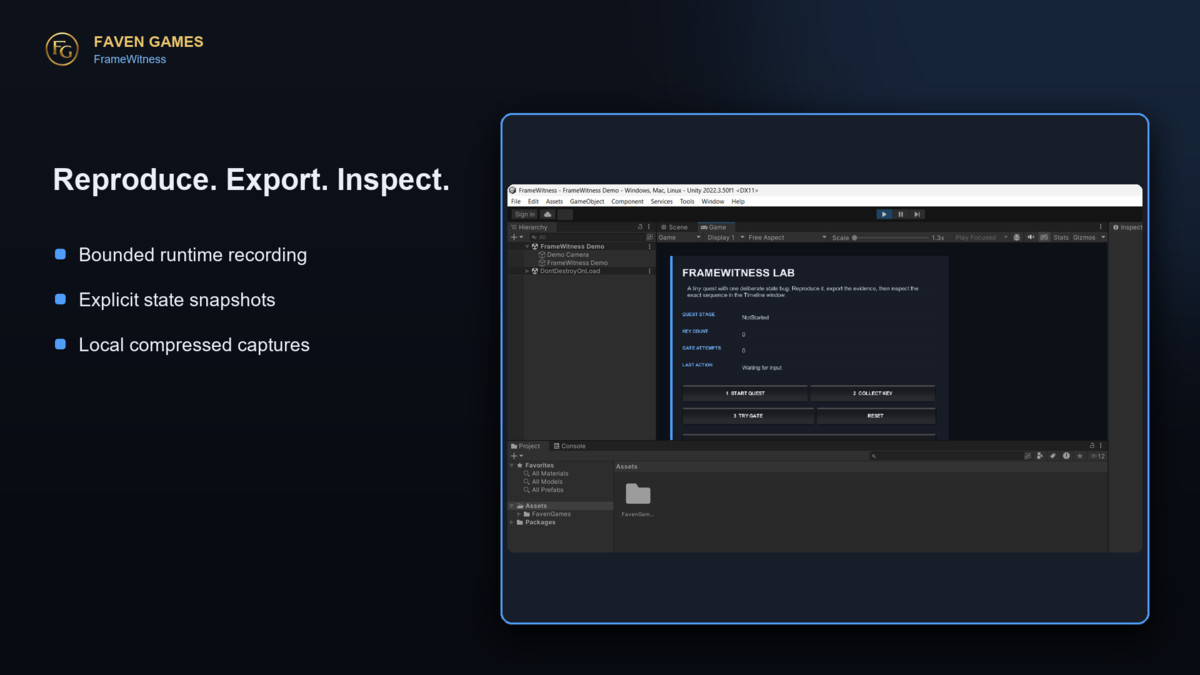Open the Inspector tab
Image resolution: width=1200 pixels, height=675 pixels.
tap(1127, 227)
